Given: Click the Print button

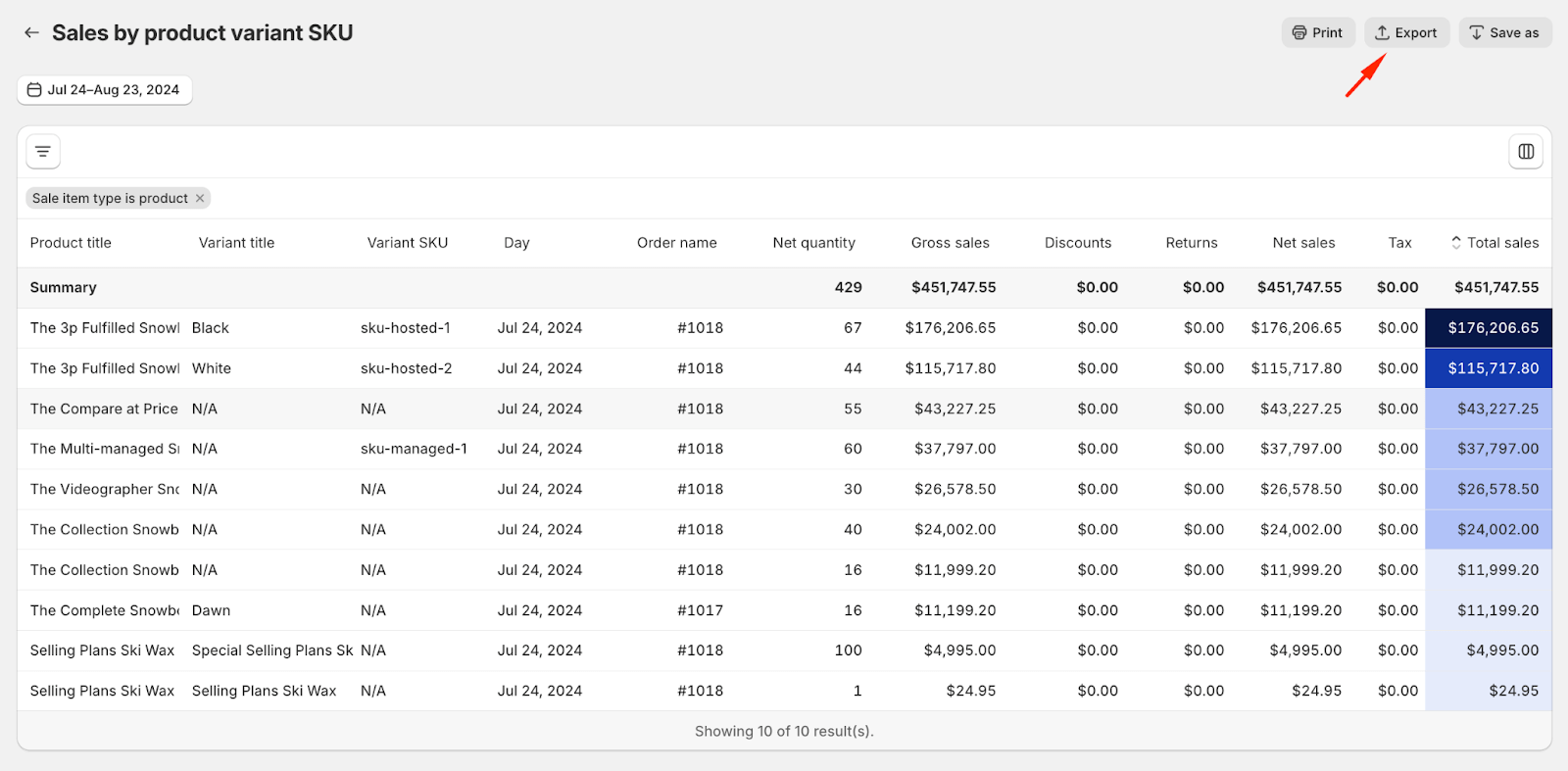Looking at the screenshot, I should pyautogui.click(x=1317, y=32).
